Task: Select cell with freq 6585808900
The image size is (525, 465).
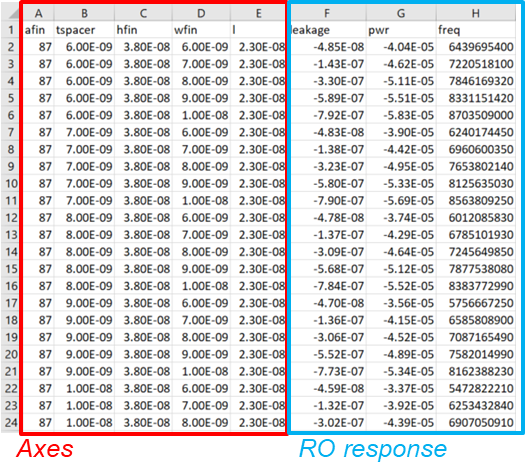Action: point(476,320)
